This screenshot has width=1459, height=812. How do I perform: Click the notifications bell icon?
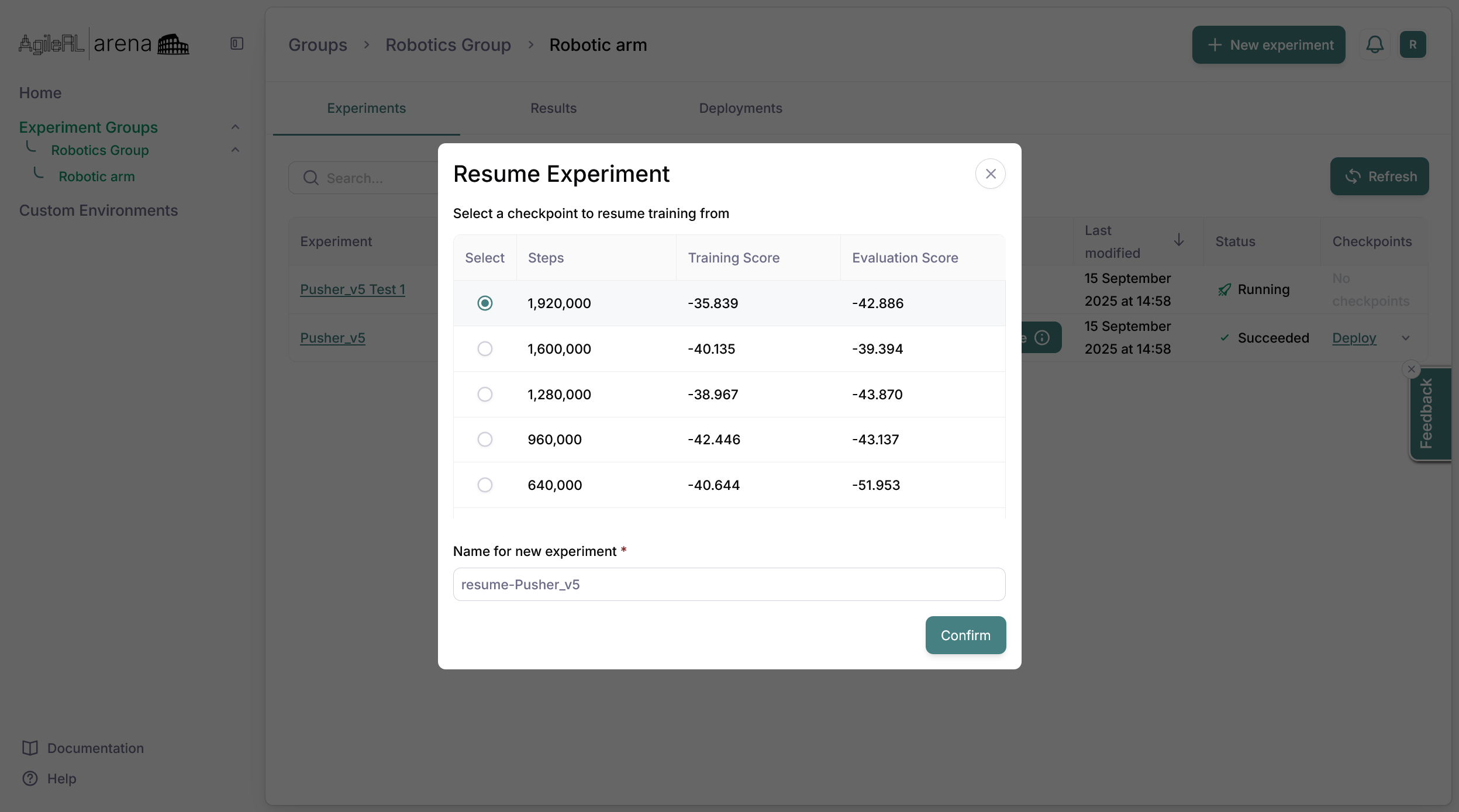1374,44
